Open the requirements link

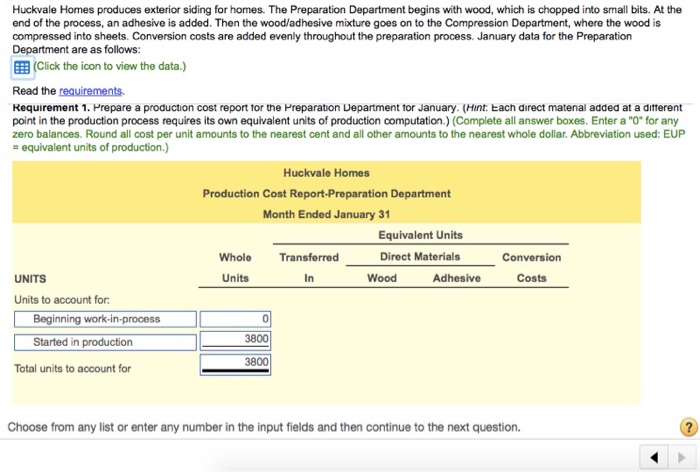90,91
